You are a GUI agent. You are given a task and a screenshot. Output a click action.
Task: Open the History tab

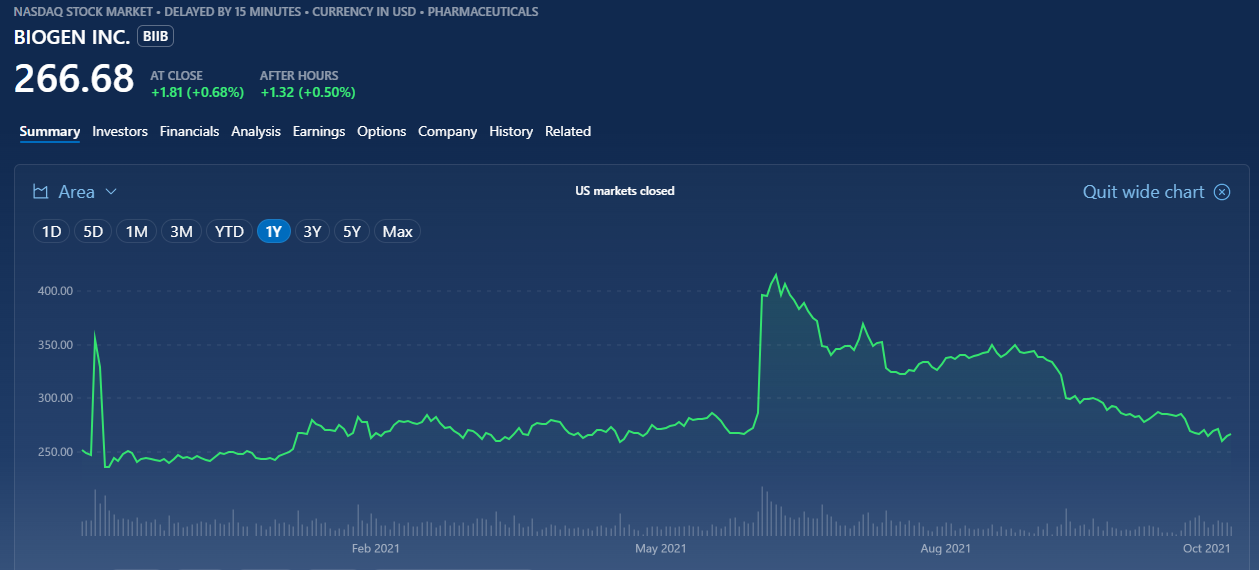click(511, 131)
